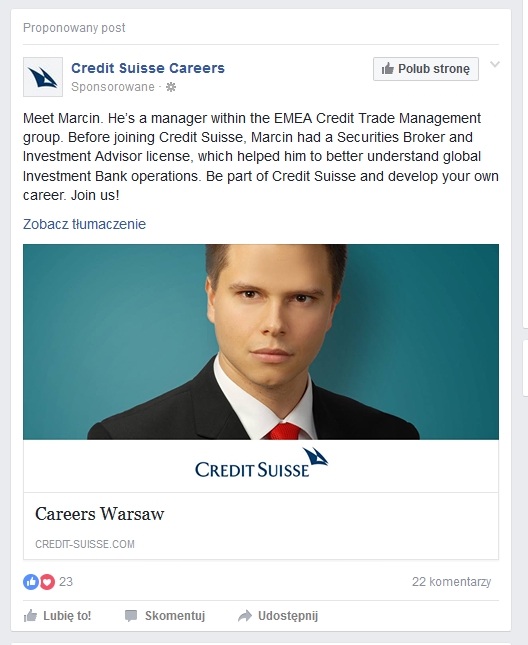Click the Credit Suisse banner logo

(x=262, y=463)
